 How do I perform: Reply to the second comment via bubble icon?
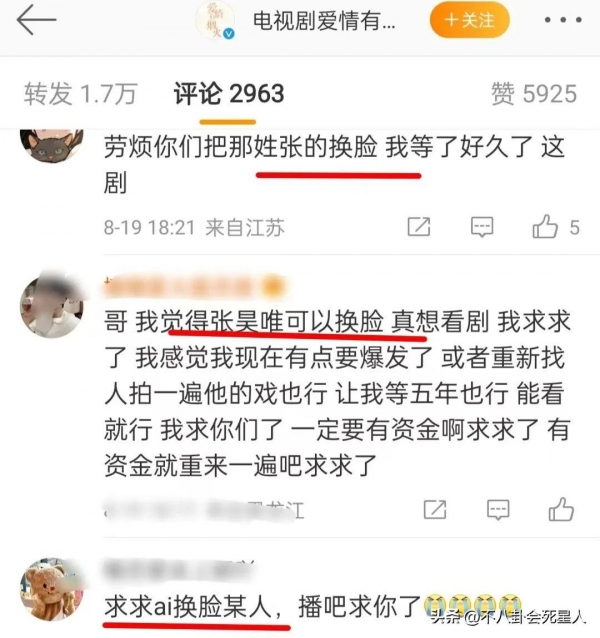[x=498, y=509]
